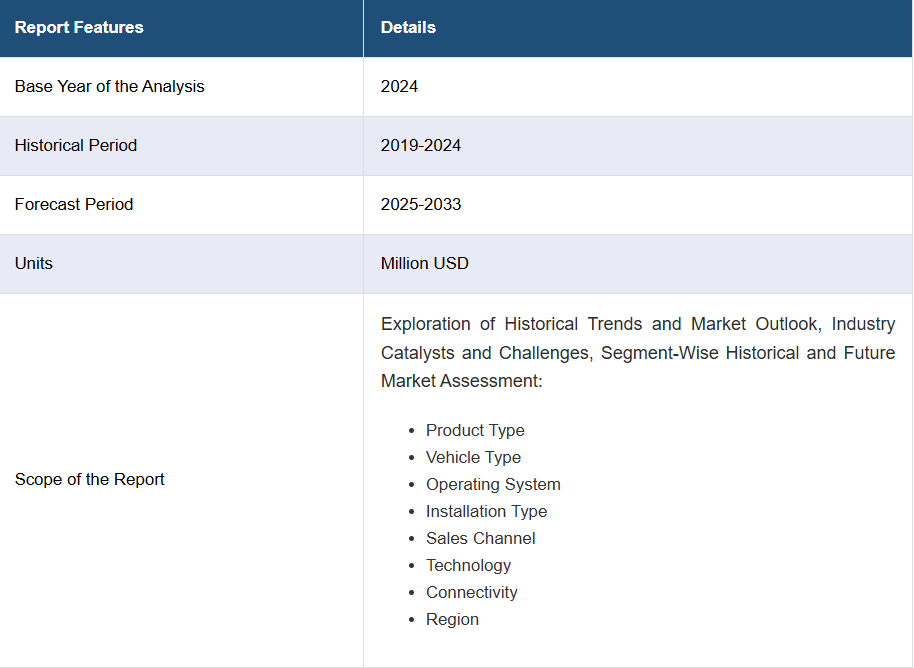Click the '2019-2024' value cell
This screenshot has width=914, height=668.
[638, 146]
